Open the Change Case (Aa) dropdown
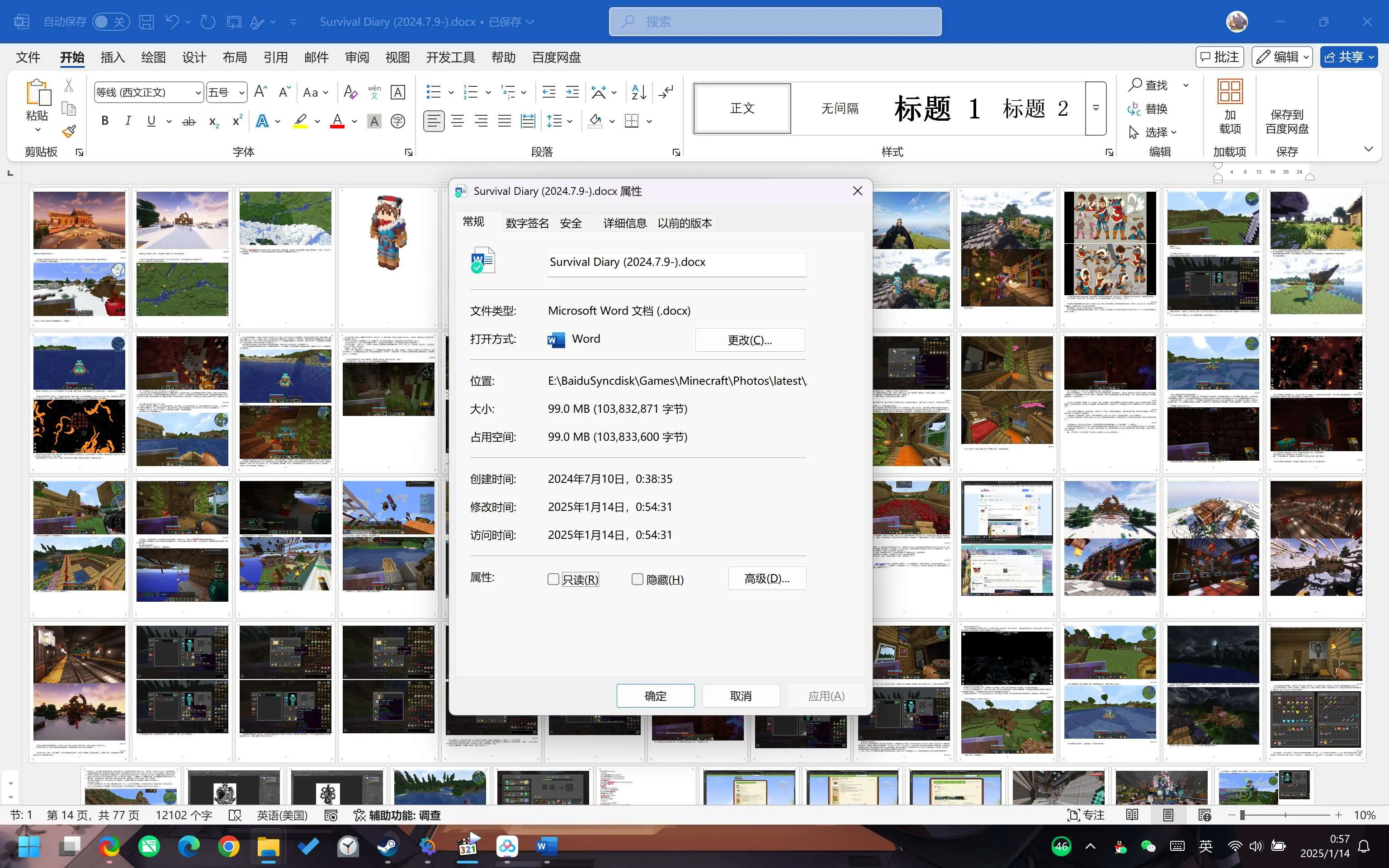The height and width of the screenshot is (868, 1389). pos(315,92)
